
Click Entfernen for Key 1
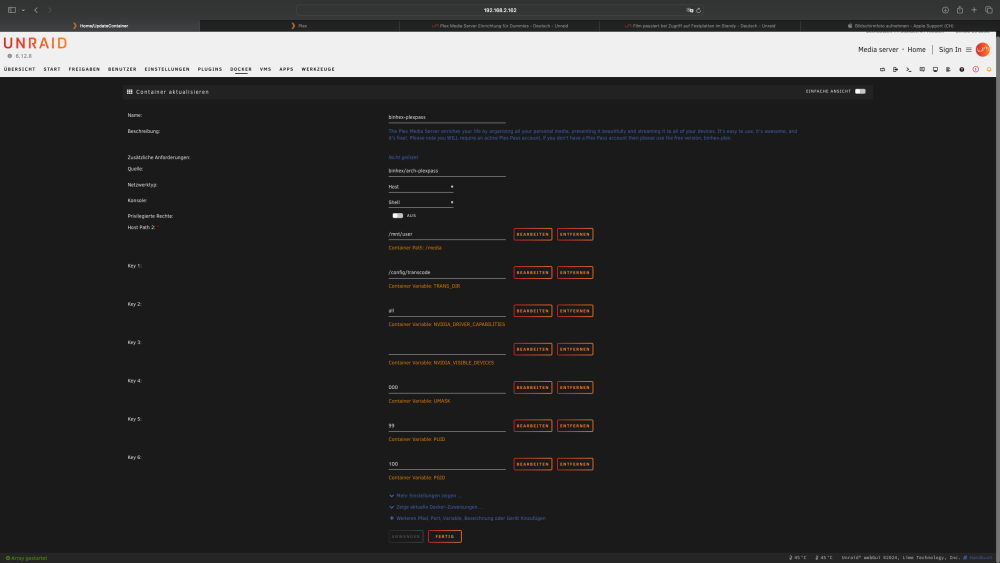click(x=575, y=272)
